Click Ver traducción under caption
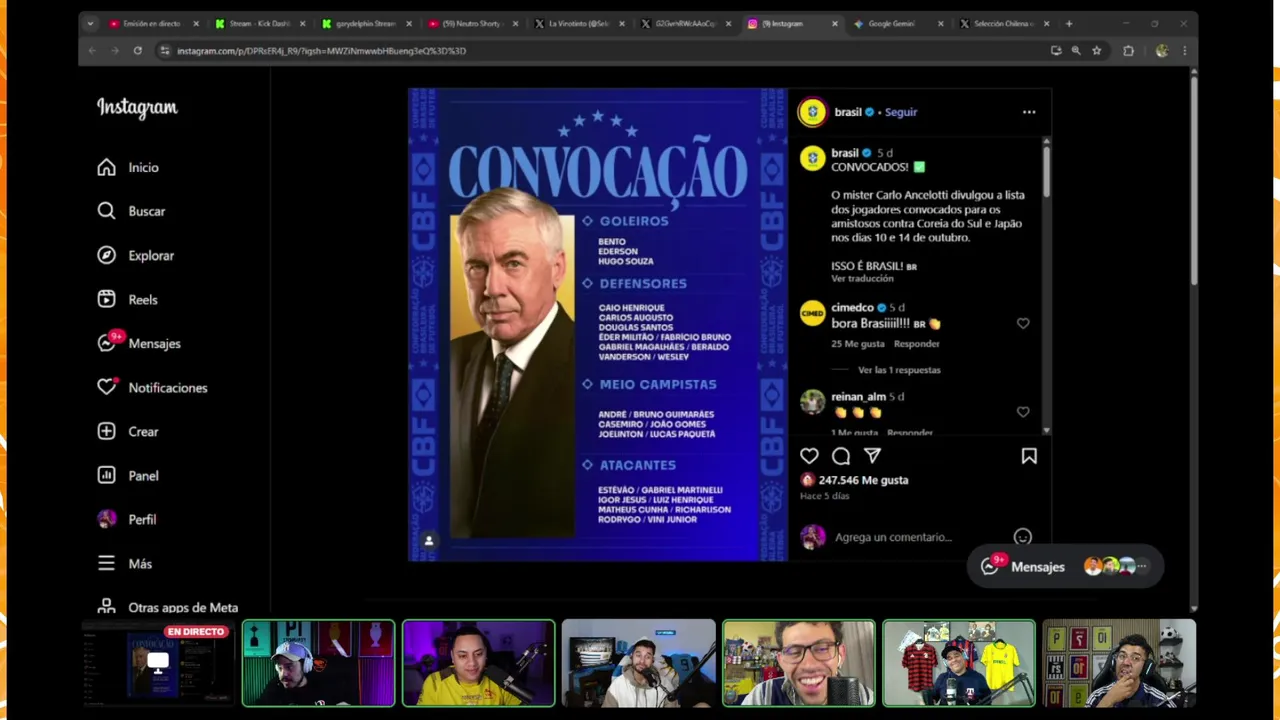1280x720 pixels. tap(862, 279)
